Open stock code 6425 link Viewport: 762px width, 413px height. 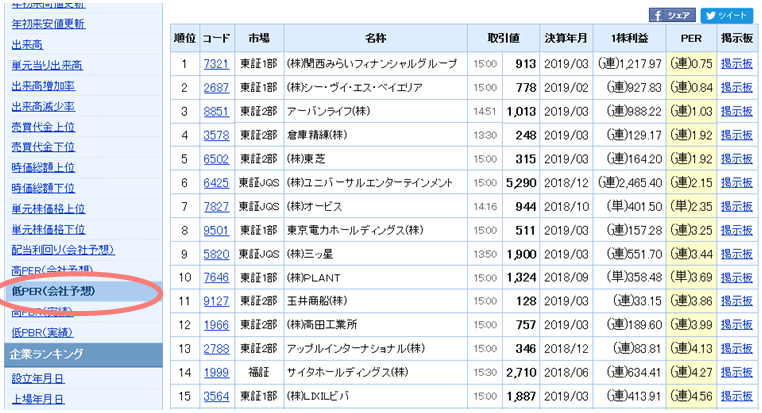point(216,183)
